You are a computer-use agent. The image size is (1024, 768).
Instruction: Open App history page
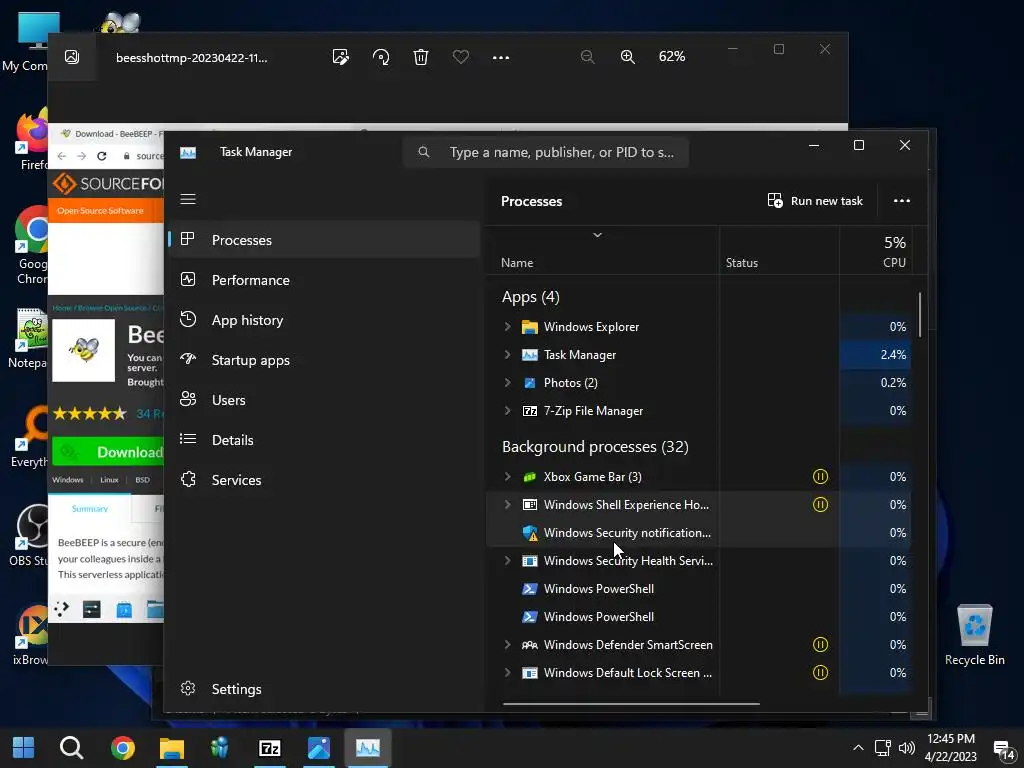coord(325,320)
